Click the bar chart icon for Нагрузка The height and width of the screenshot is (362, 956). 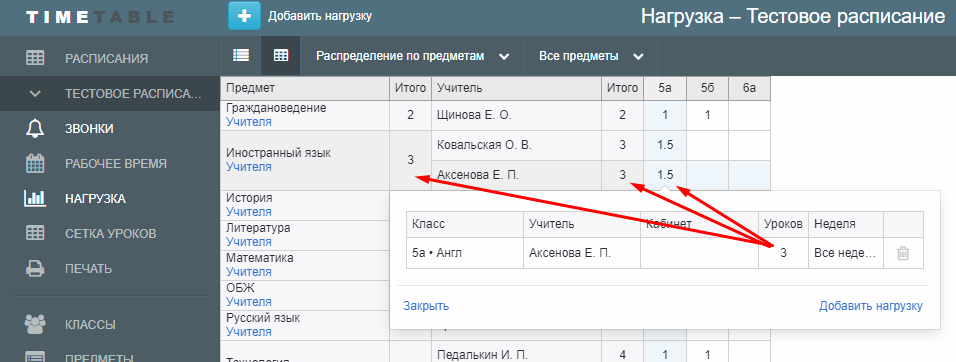pos(35,198)
